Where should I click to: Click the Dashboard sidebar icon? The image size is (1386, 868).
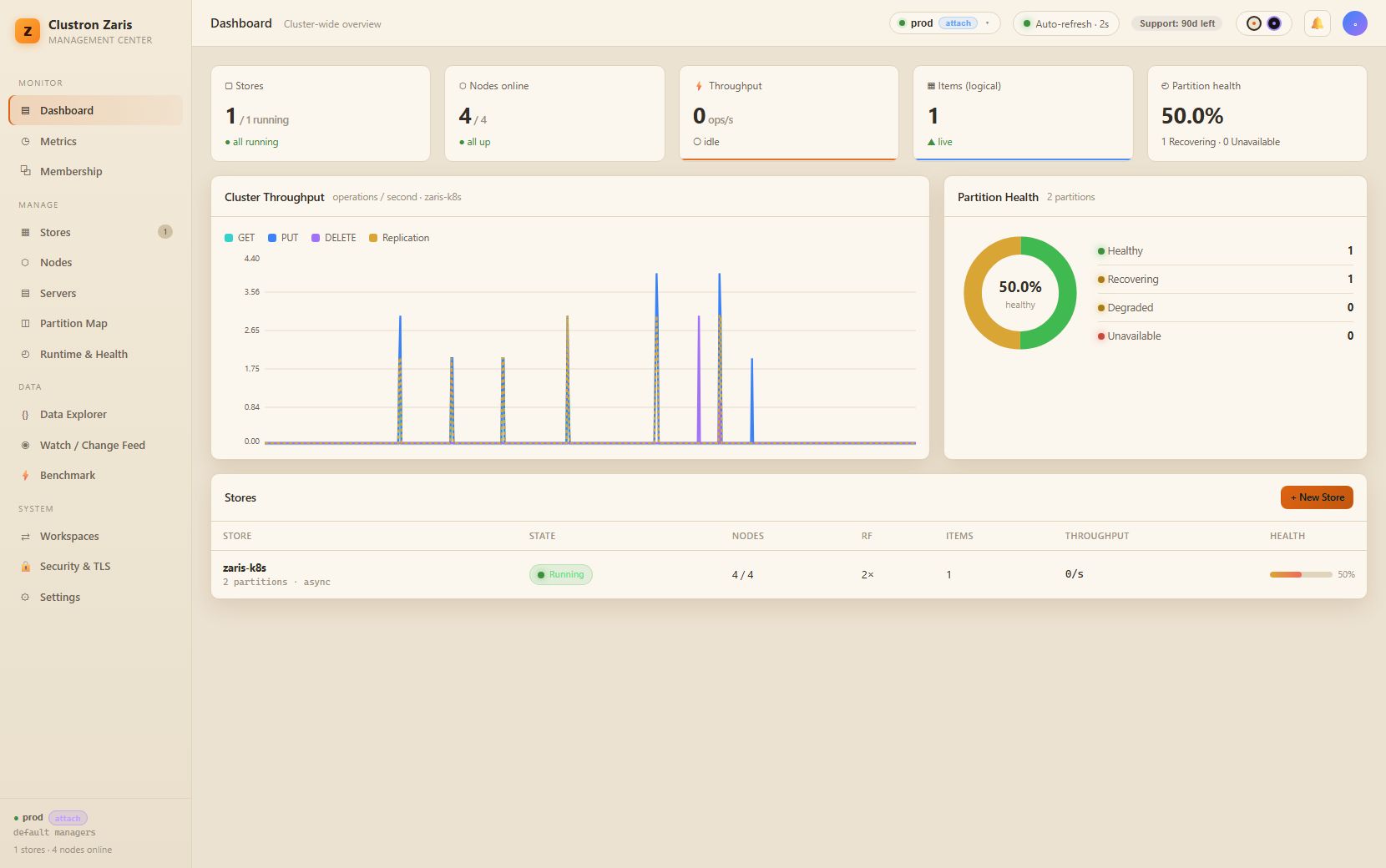(x=25, y=110)
